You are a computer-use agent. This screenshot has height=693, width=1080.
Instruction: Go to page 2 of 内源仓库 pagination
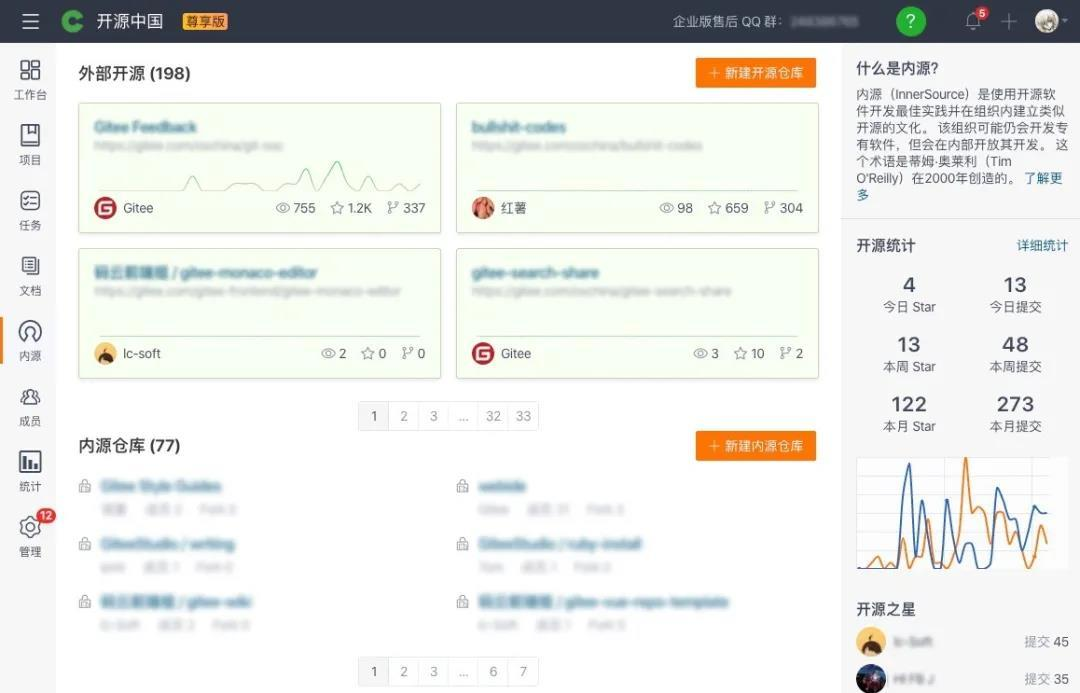403,671
